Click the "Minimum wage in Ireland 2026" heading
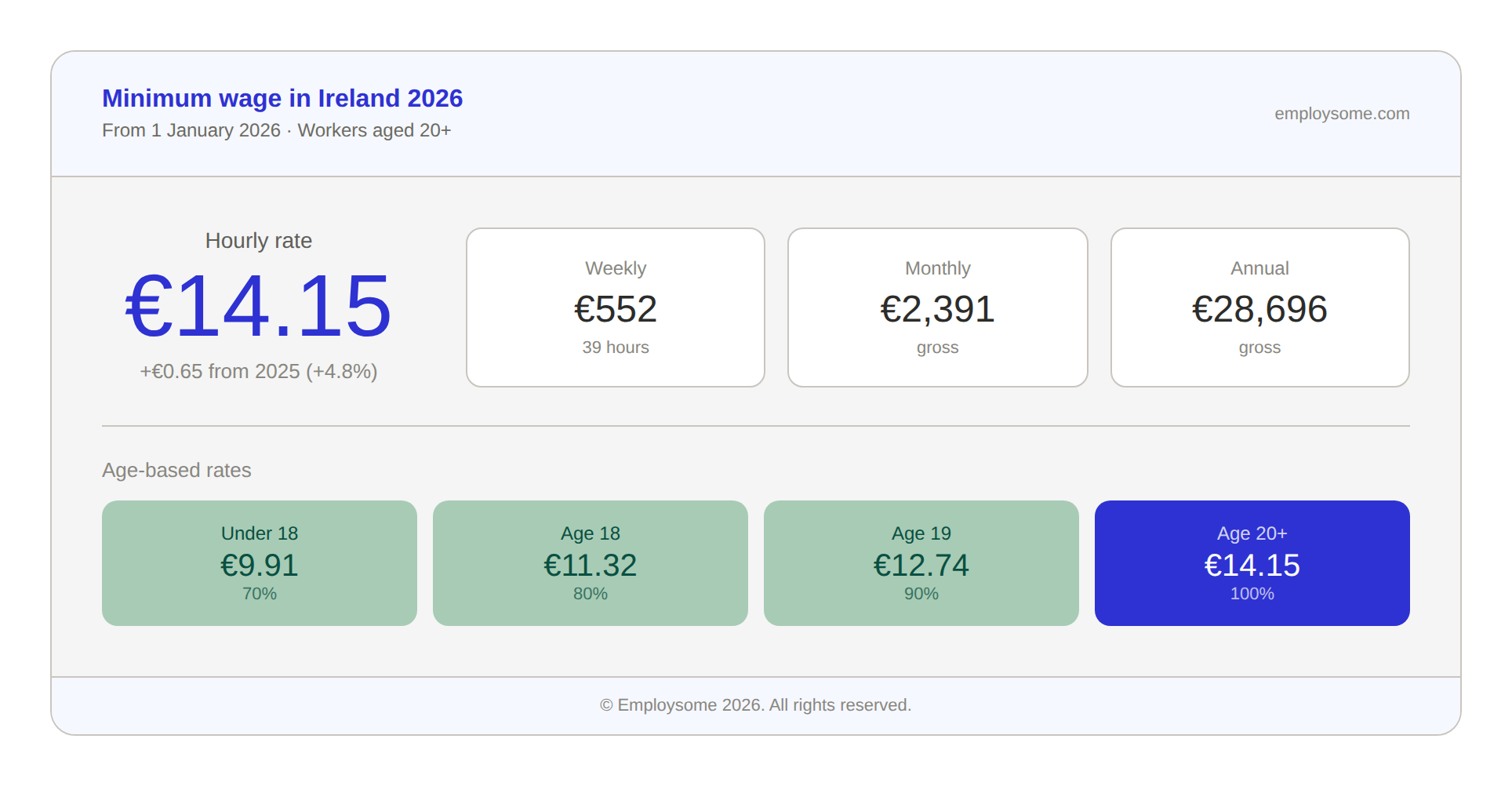 (282, 98)
